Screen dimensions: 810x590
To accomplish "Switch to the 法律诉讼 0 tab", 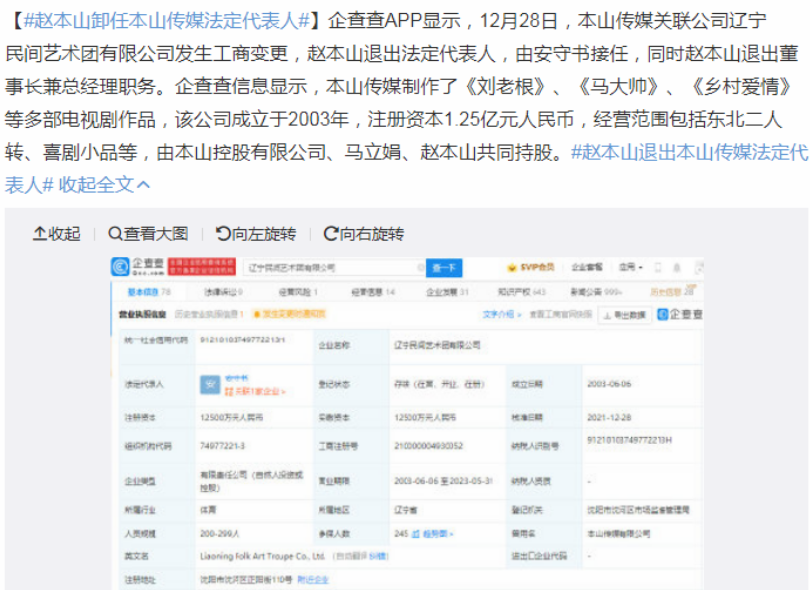I will click(x=224, y=292).
